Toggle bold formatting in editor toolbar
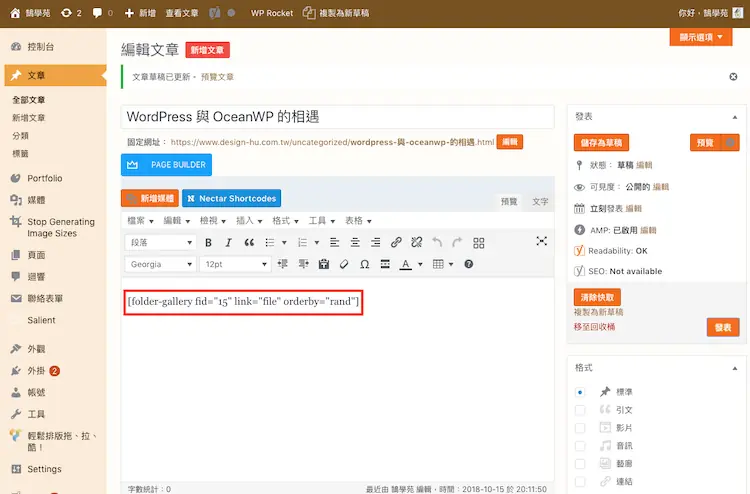The width and height of the screenshot is (750, 494). point(208,242)
